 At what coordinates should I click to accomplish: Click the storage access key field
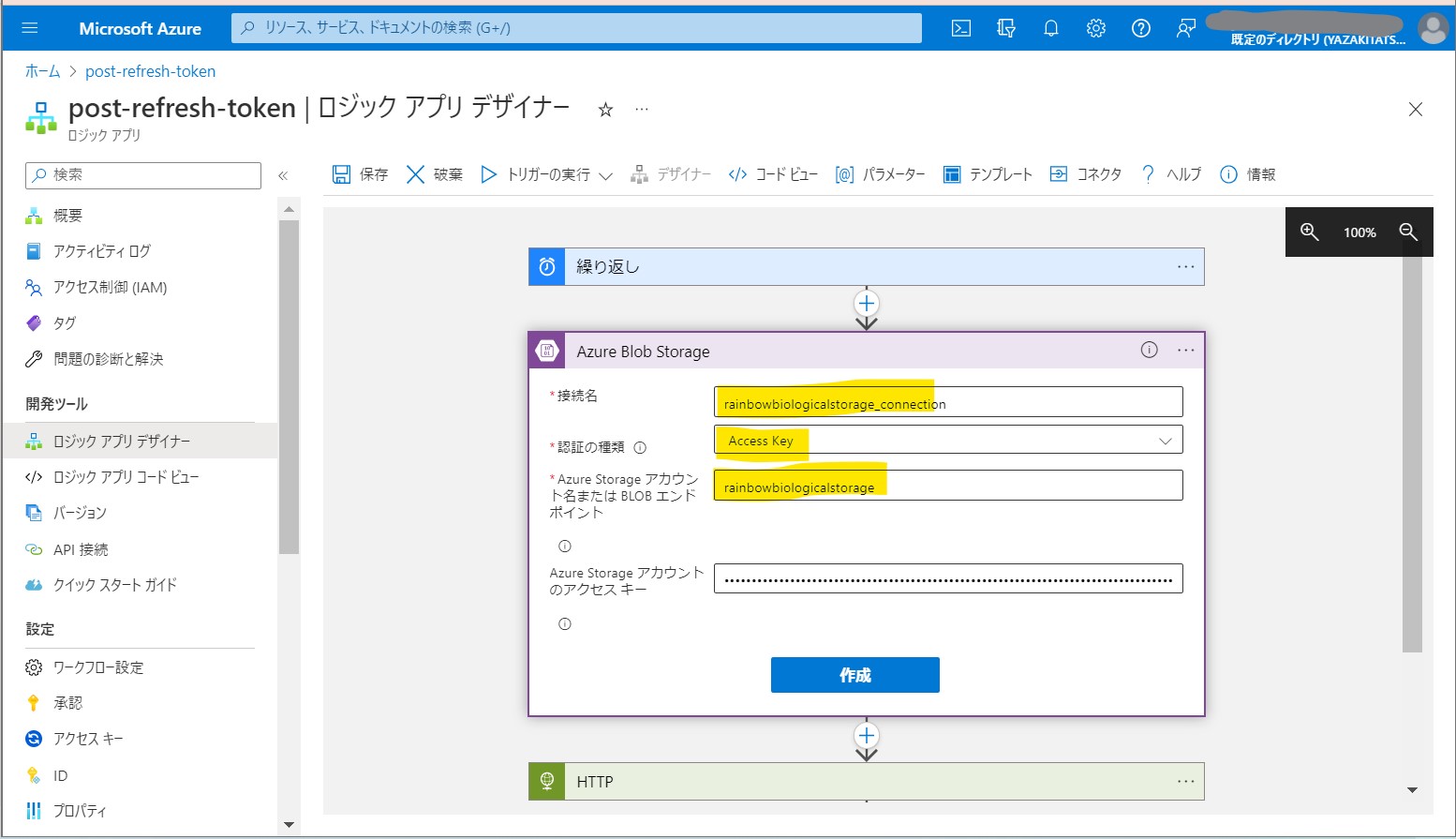click(948, 578)
